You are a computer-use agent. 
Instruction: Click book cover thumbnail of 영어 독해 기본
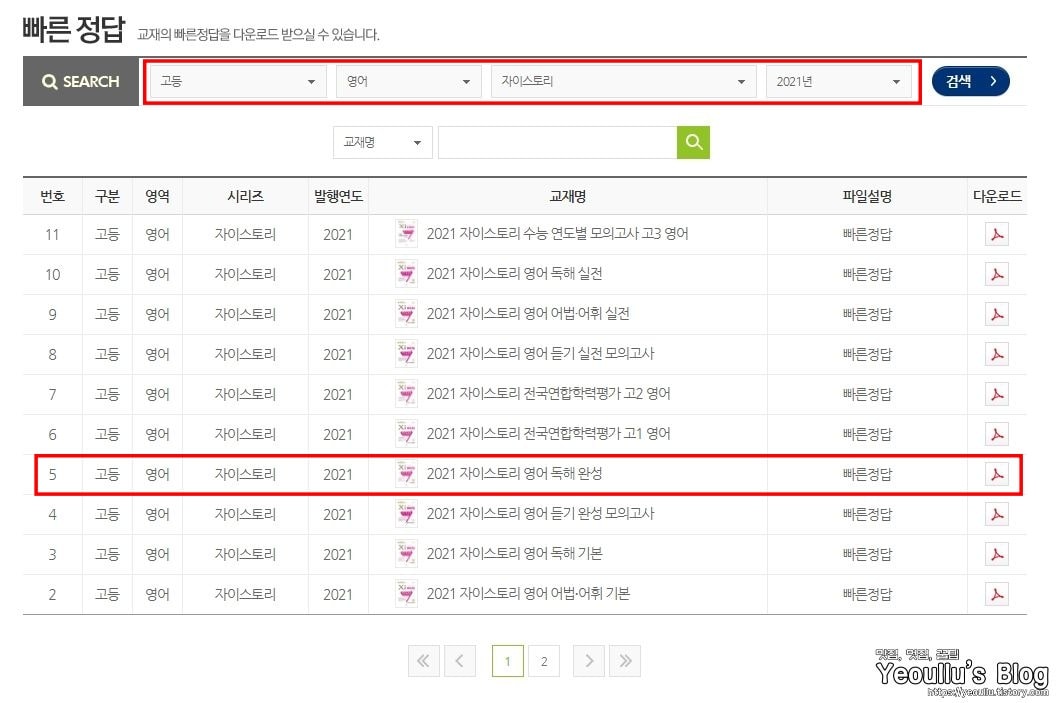point(406,554)
